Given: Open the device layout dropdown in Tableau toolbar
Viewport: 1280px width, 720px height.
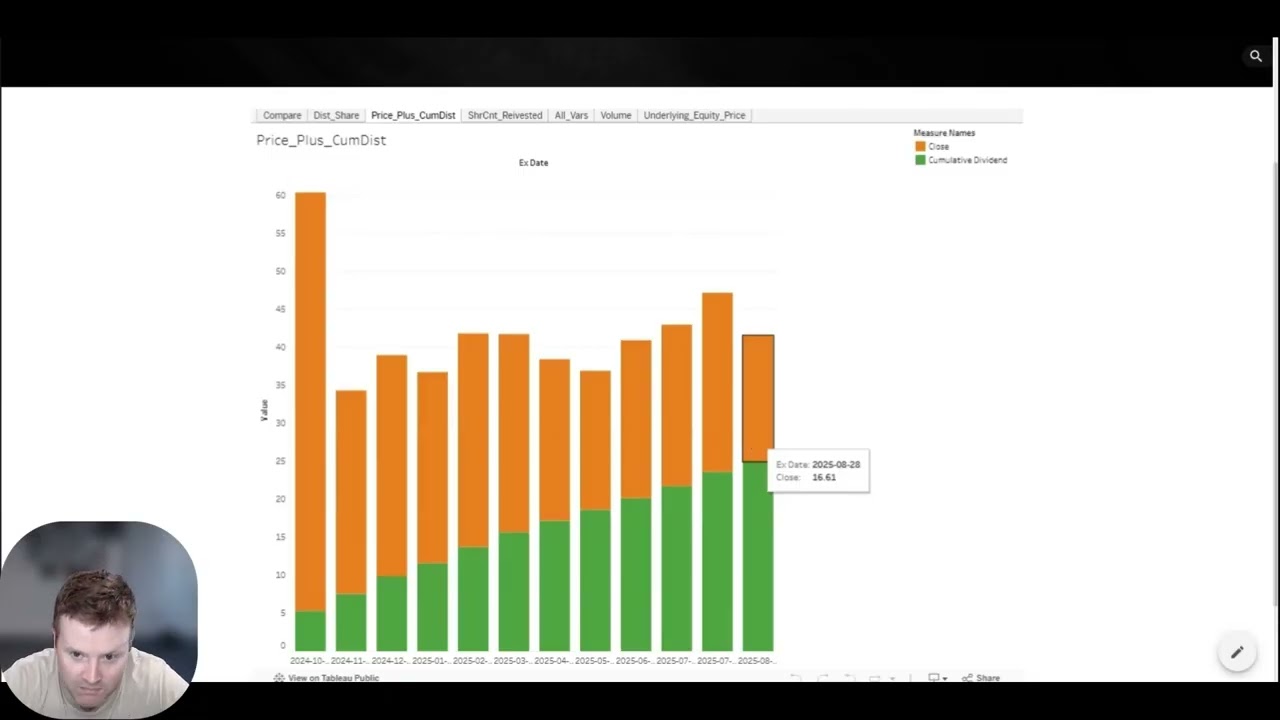Looking at the screenshot, I should 937,678.
